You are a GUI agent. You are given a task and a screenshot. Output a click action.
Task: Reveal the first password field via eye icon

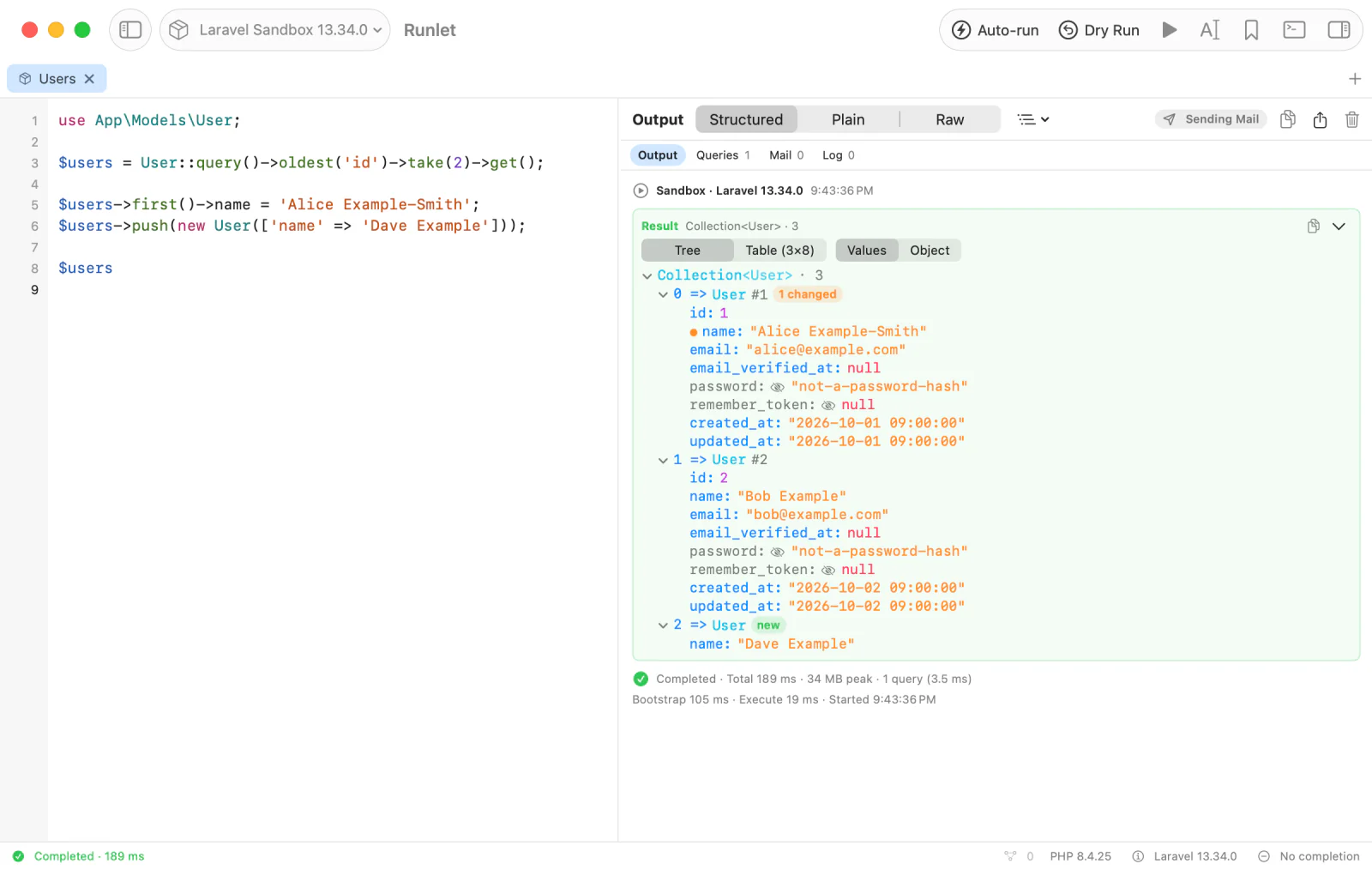click(778, 387)
